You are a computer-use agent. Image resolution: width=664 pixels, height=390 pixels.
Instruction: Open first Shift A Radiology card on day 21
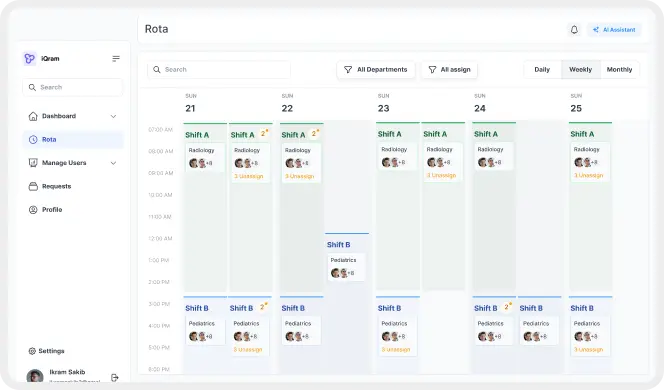[x=205, y=158]
